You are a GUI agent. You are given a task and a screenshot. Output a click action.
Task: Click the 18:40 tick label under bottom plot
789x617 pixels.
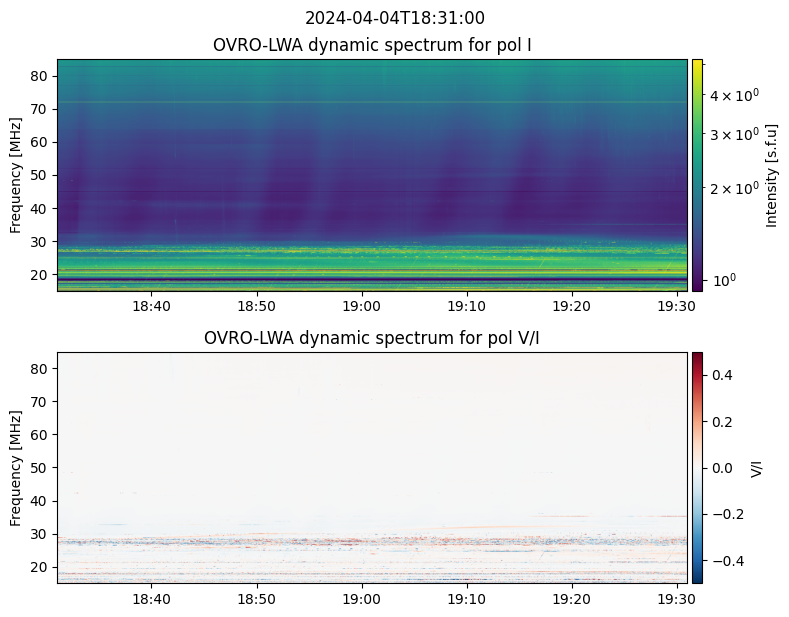tap(151, 599)
